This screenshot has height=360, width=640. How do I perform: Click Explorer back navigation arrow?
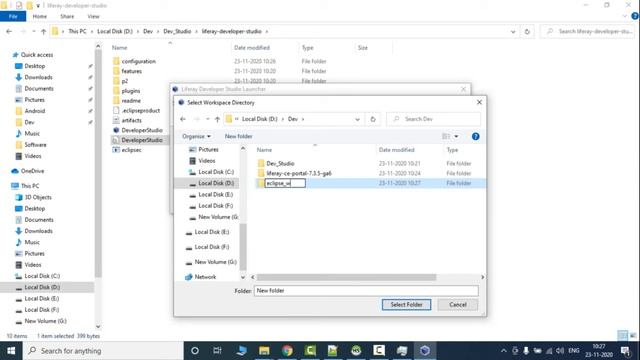click(x=9, y=31)
